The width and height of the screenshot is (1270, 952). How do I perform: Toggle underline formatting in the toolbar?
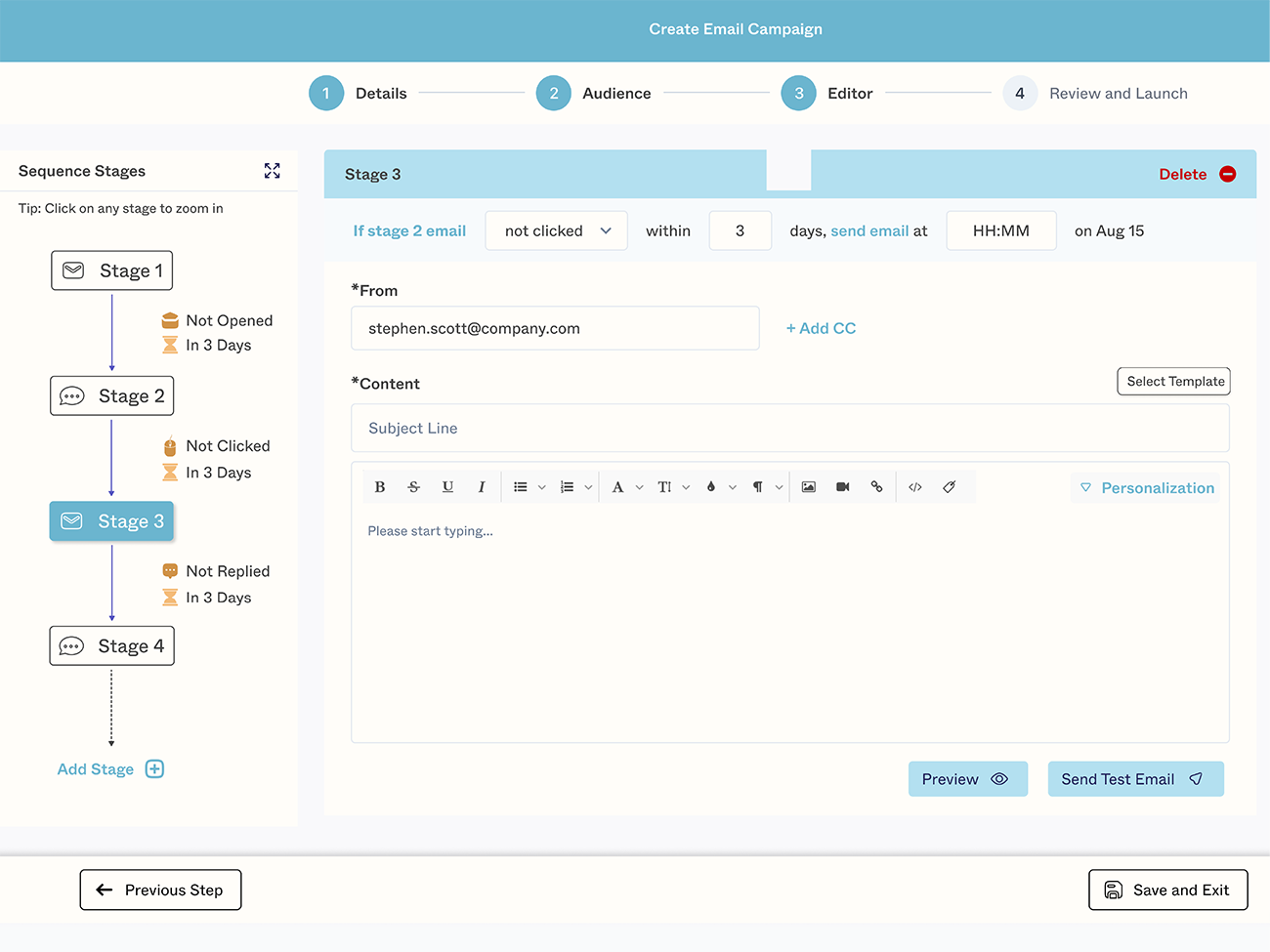(x=447, y=487)
